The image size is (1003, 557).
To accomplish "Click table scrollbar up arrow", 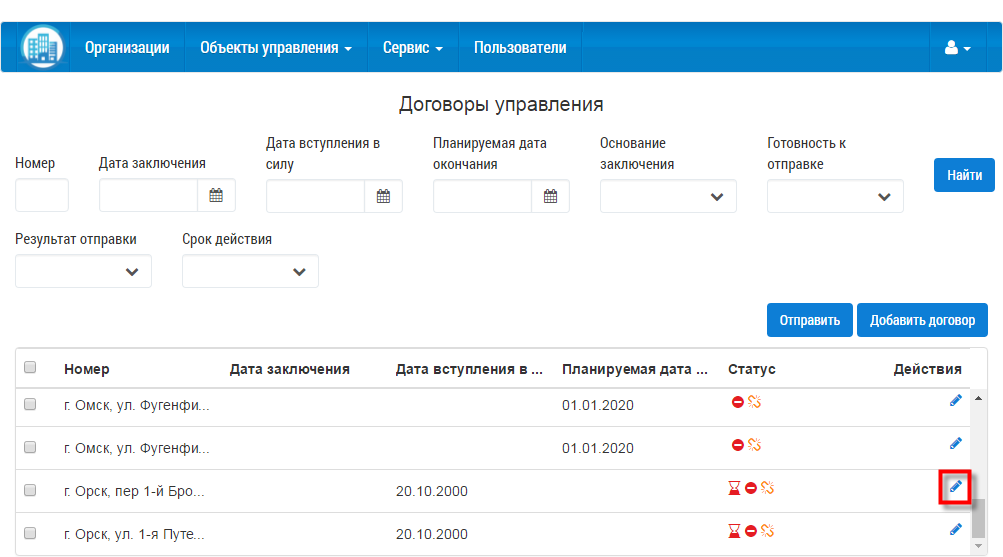I will (978, 398).
